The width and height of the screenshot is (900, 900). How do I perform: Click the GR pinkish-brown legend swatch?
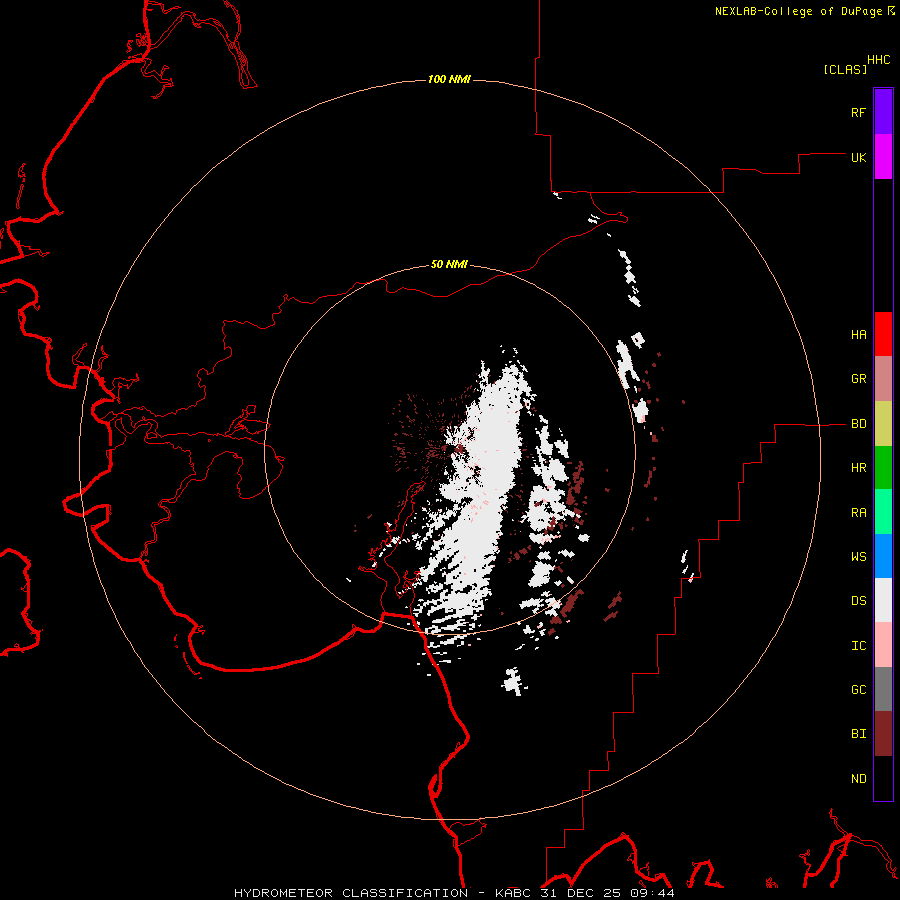coord(883,379)
